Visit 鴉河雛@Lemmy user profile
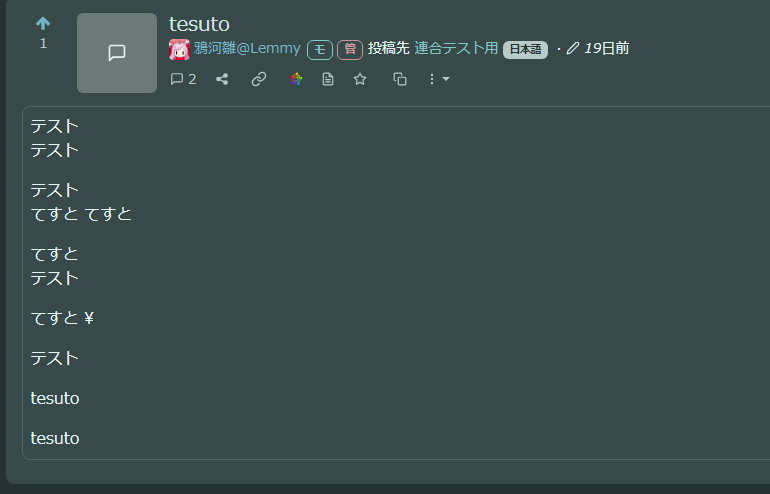770x494 pixels. (x=247, y=48)
